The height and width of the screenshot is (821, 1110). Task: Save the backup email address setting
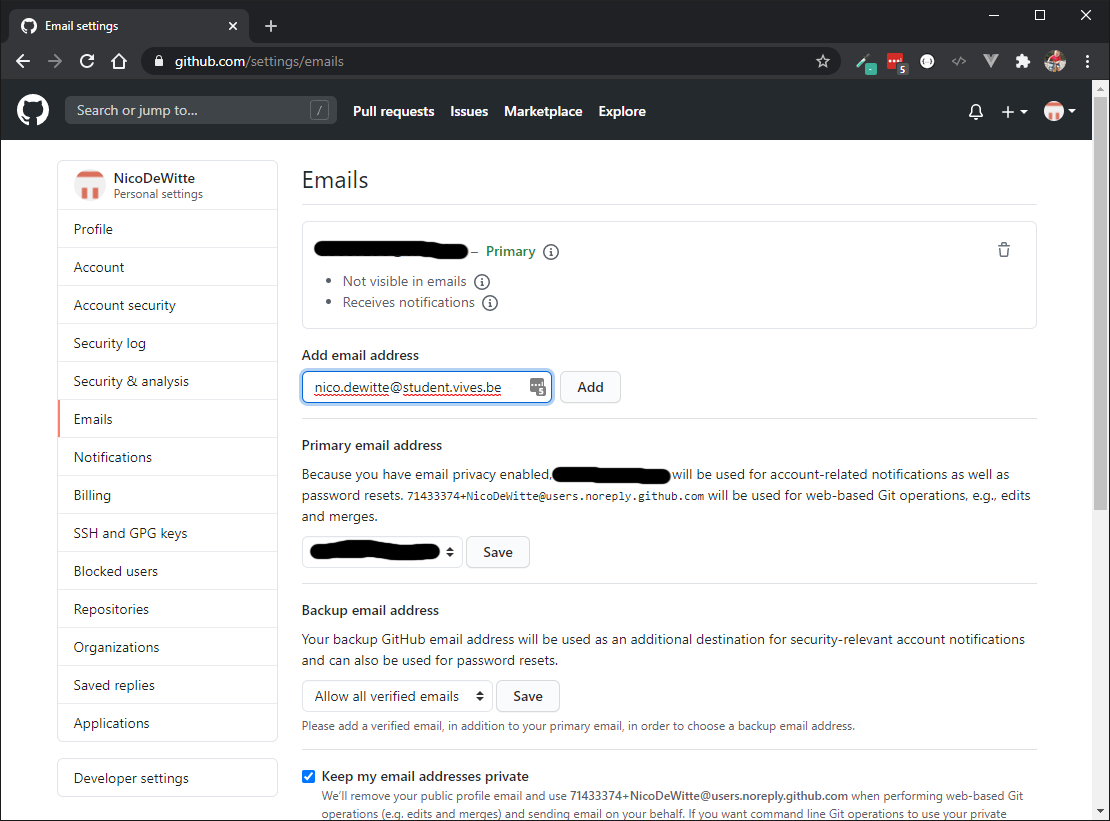(x=528, y=696)
